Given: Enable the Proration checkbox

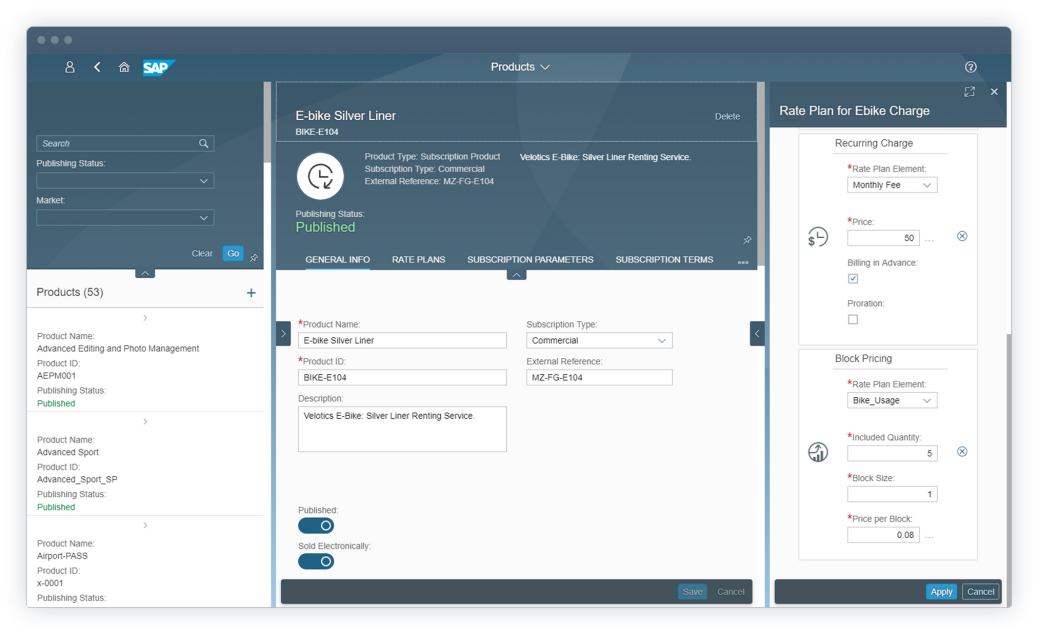Looking at the screenshot, I should [x=853, y=320].
